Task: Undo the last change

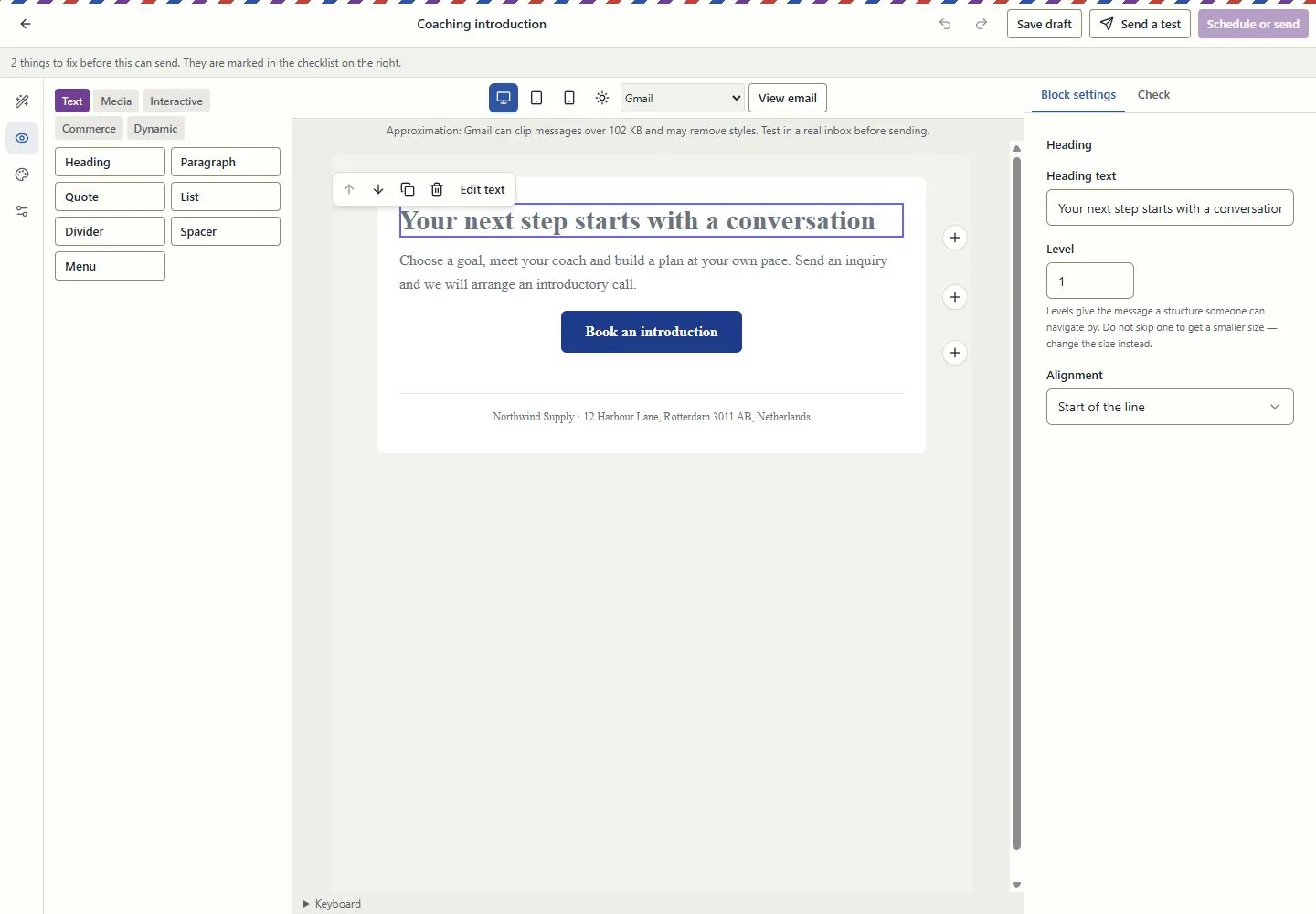Action: (x=945, y=24)
